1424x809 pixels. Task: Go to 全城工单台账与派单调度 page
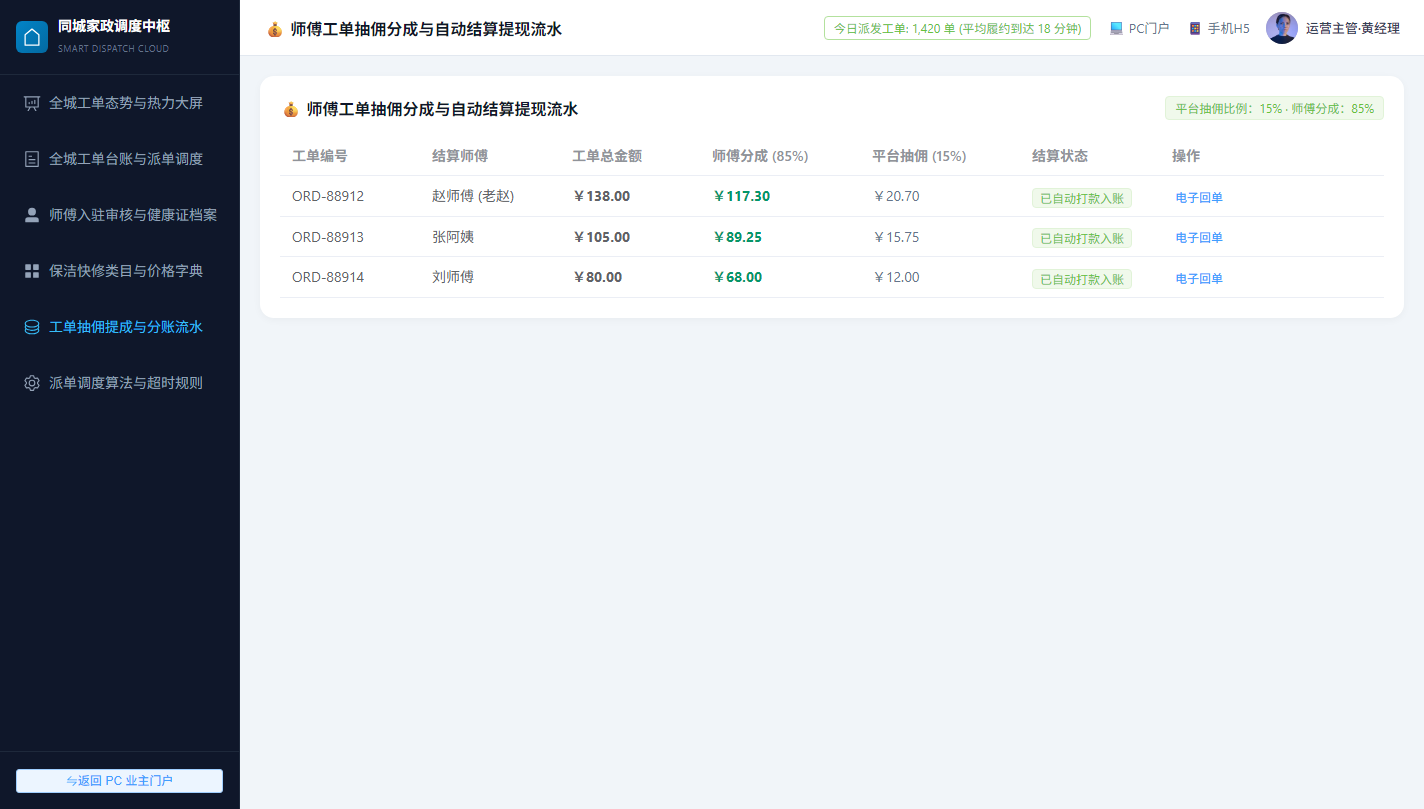click(x=120, y=159)
